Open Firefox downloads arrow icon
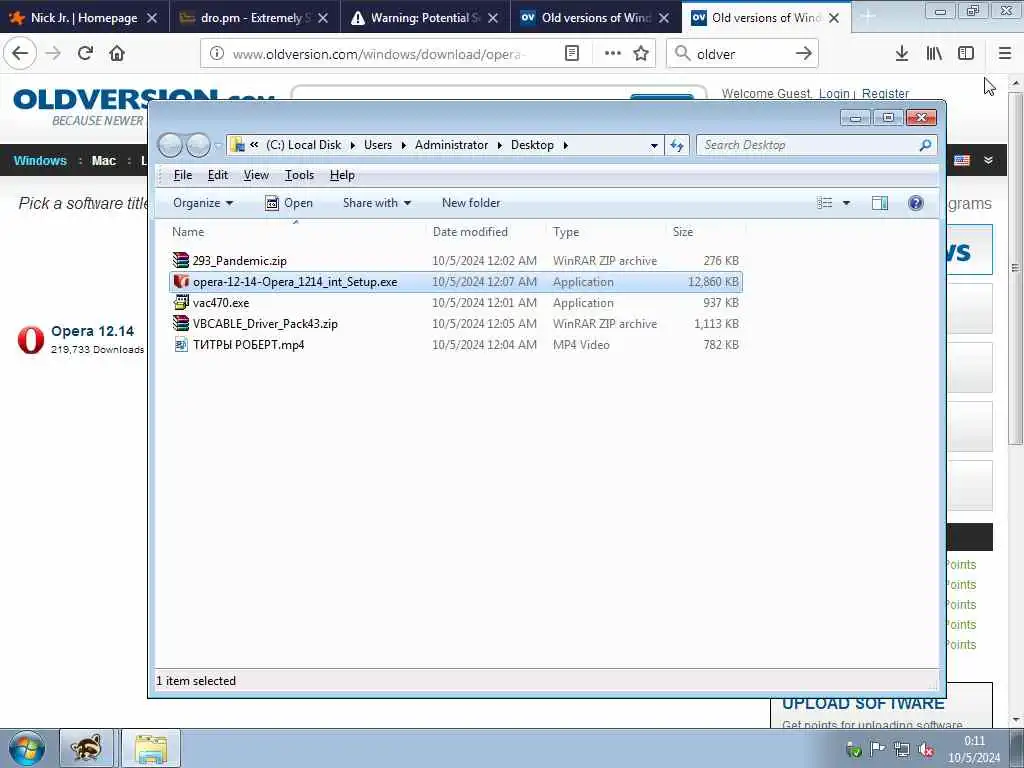1024x768 pixels. point(902,54)
